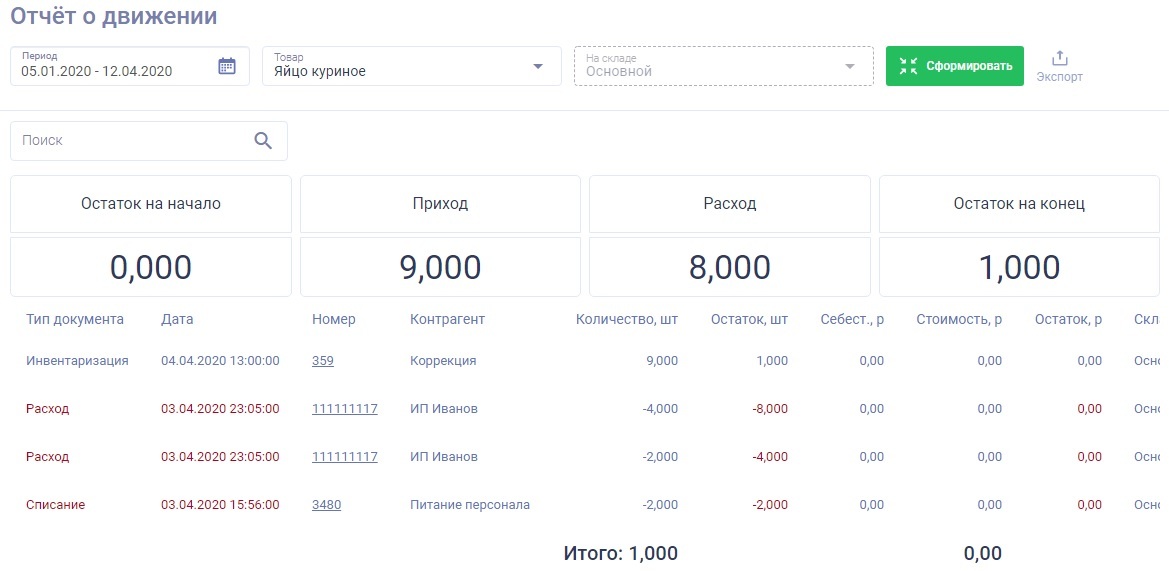
Task: Sort by Дата column header
Action: pyautogui.click(x=177, y=319)
